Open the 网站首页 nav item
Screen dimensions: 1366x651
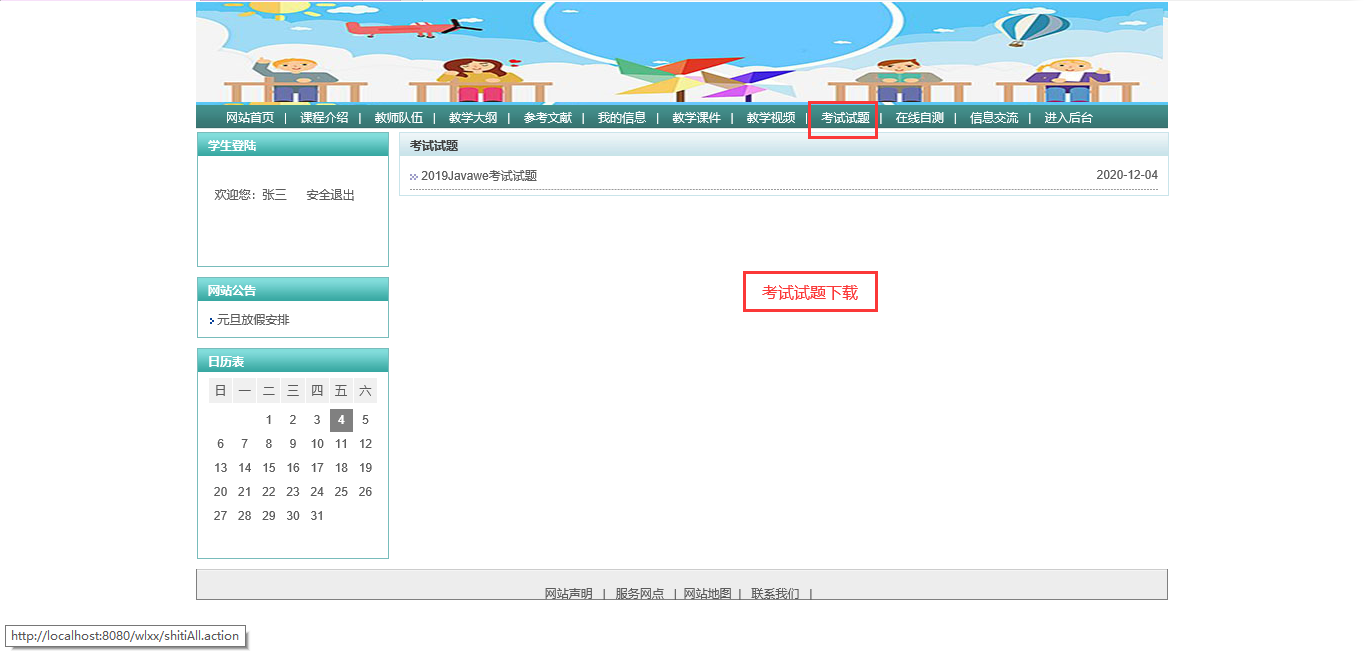pos(250,118)
